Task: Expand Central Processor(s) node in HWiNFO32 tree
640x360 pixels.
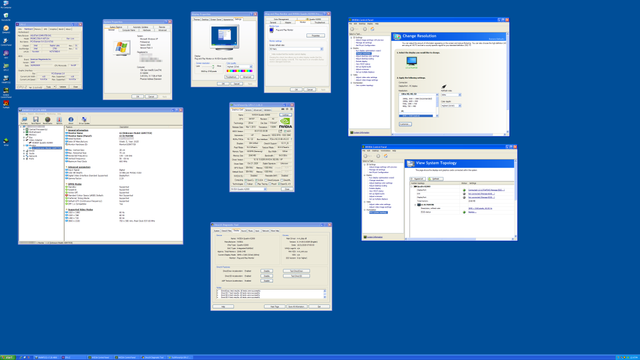Action: click(x=24, y=129)
